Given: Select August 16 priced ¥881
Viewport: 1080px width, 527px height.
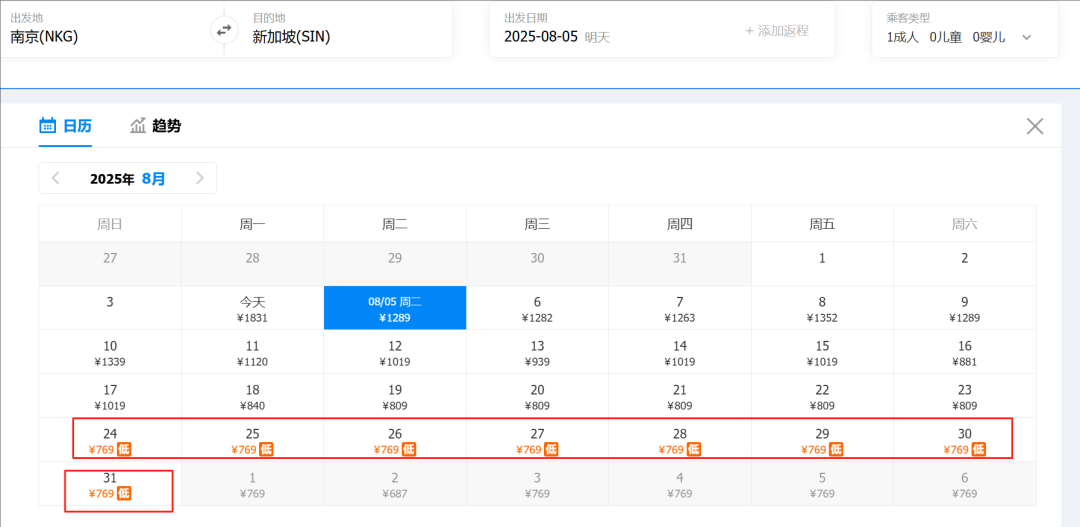Looking at the screenshot, I should pos(964,352).
